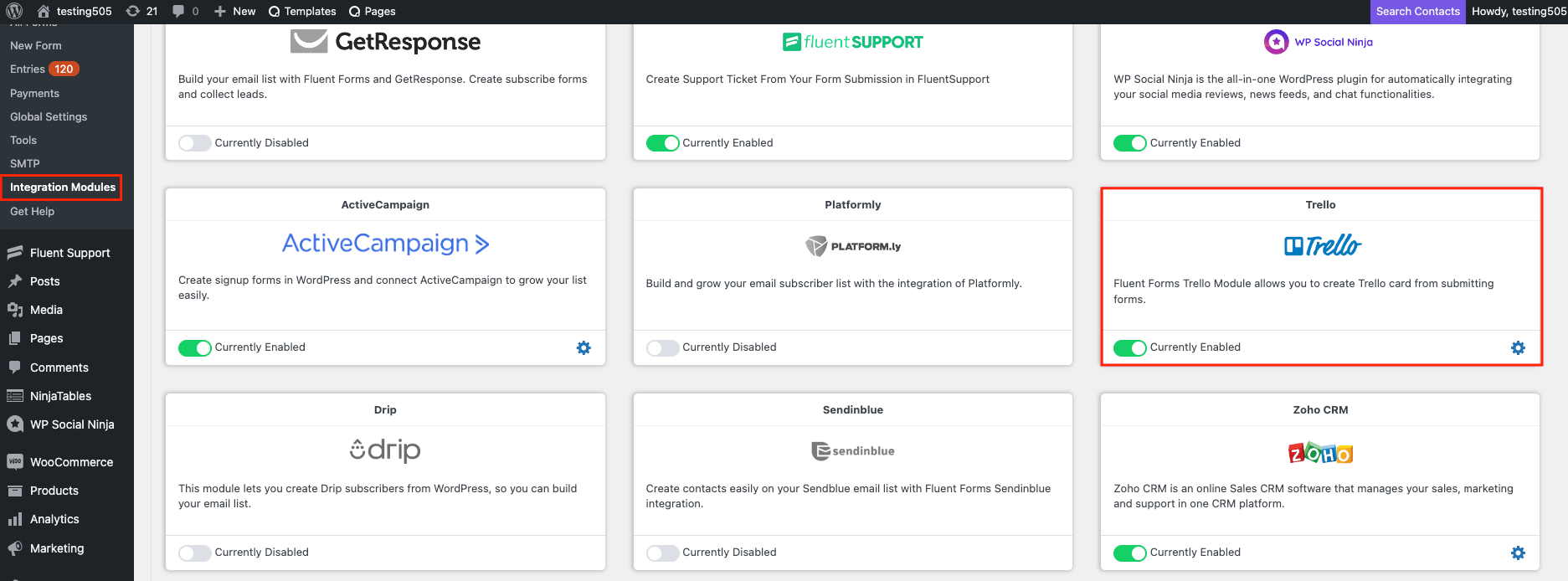Open Get Help submenu item
The height and width of the screenshot is (581, 1568).
32,211
